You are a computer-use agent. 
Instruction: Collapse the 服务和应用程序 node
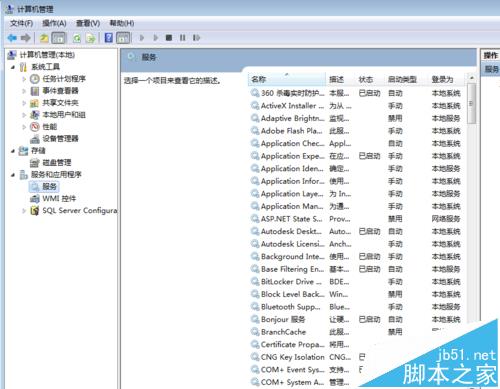click(x=13, y=175)
